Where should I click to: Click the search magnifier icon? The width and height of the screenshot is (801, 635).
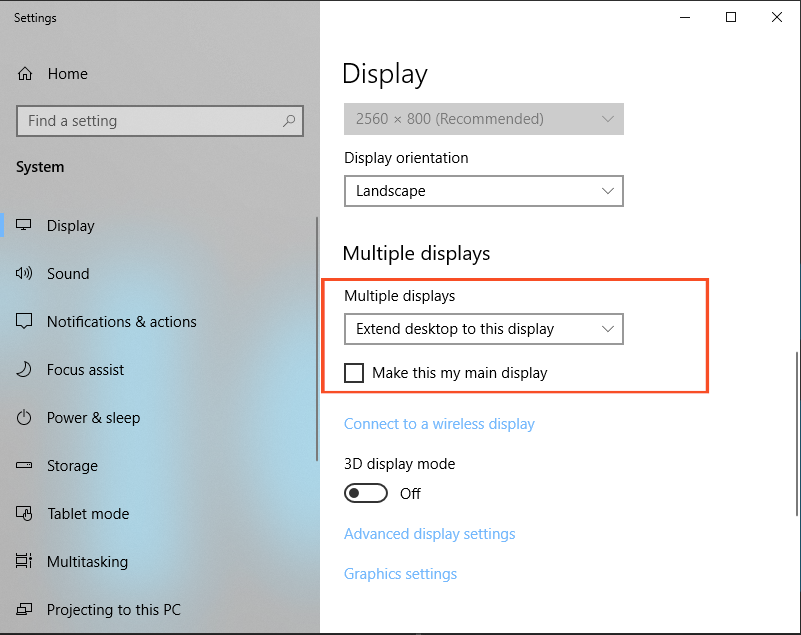289,121
